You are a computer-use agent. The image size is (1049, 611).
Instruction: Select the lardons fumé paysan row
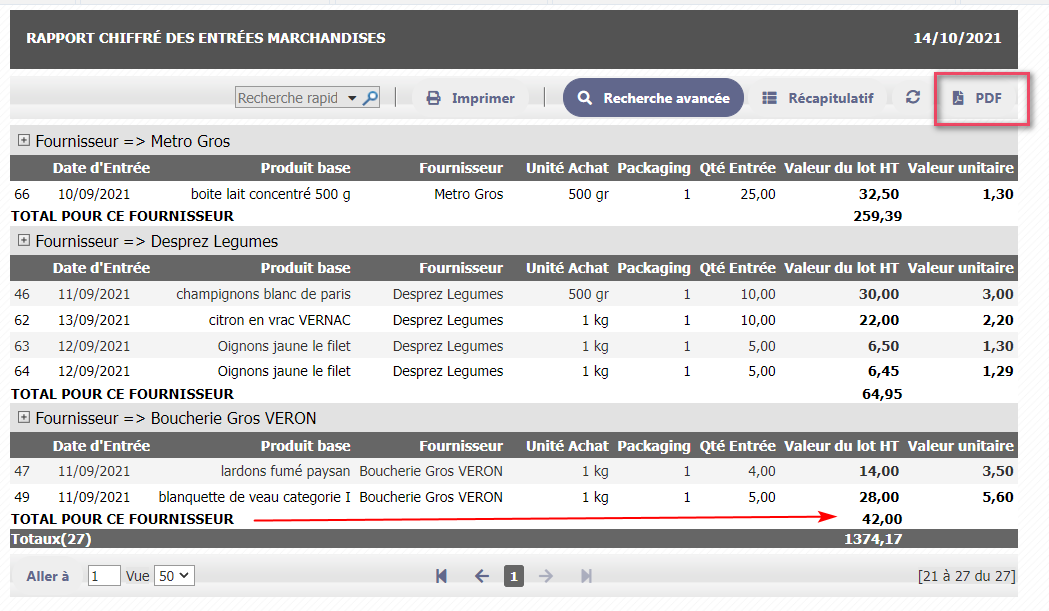coord(514,471)
